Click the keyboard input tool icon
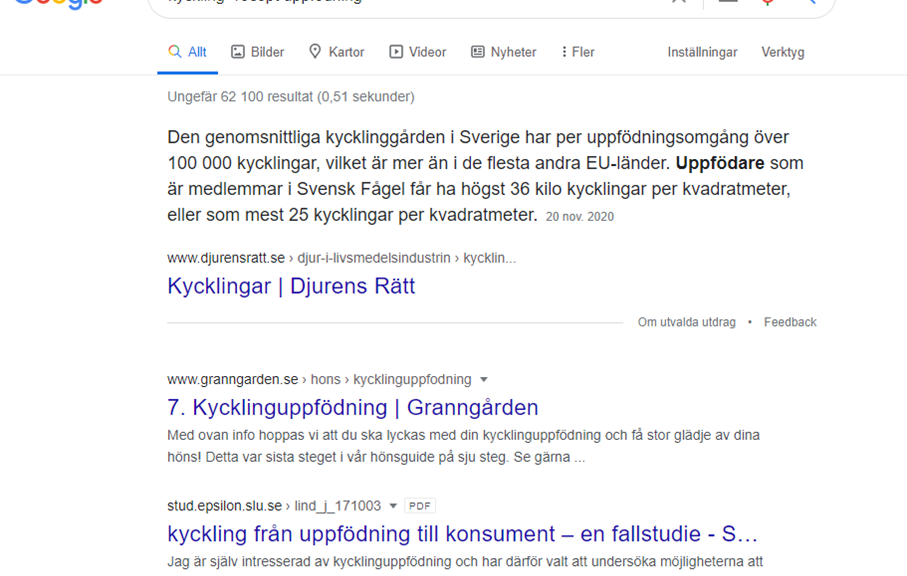Image resolution: width=907 pixels, height=576 pixels. pyautogui.click(x=728, y=1)
